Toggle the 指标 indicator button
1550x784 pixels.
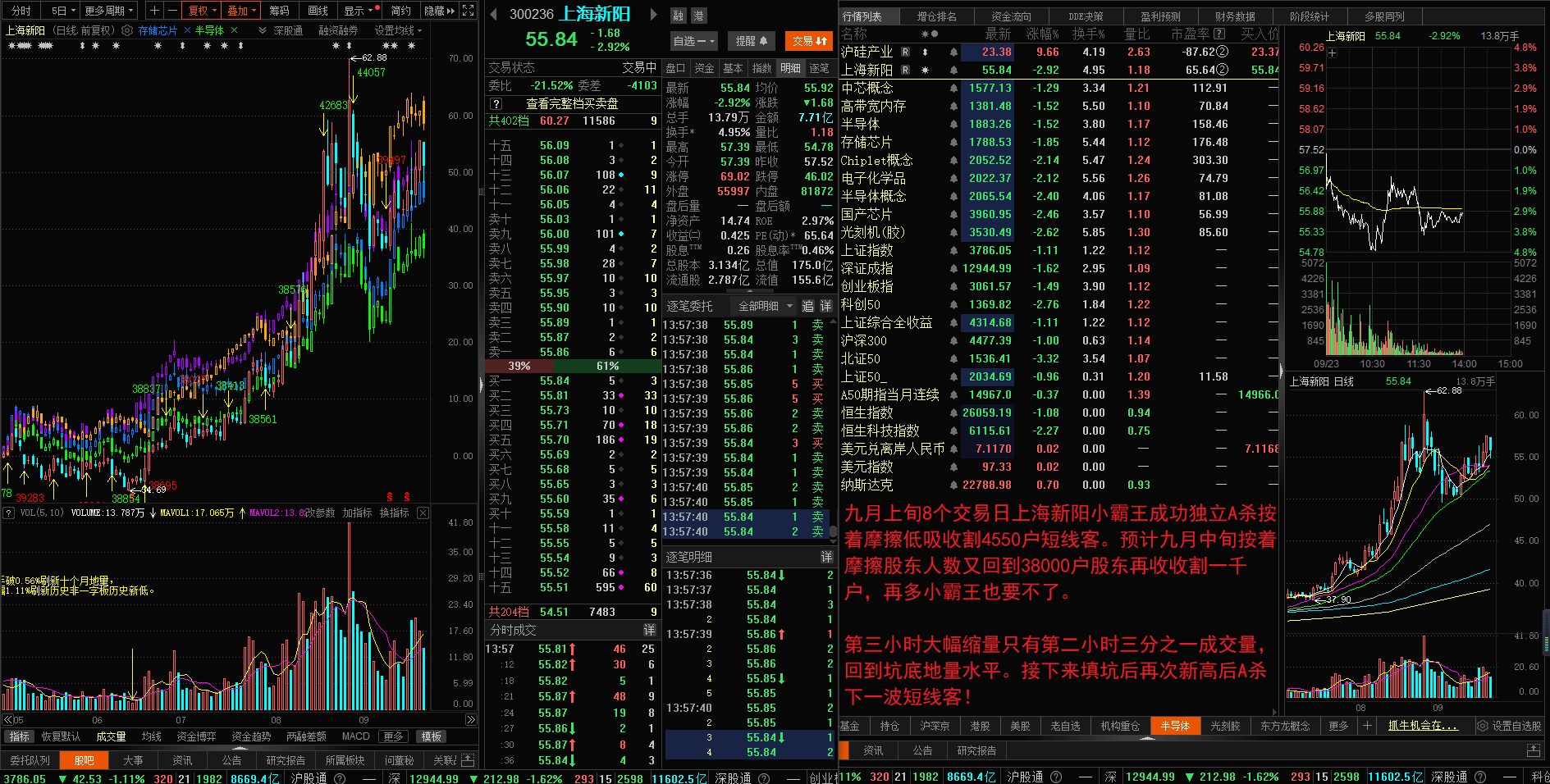(x=20, y=736)
